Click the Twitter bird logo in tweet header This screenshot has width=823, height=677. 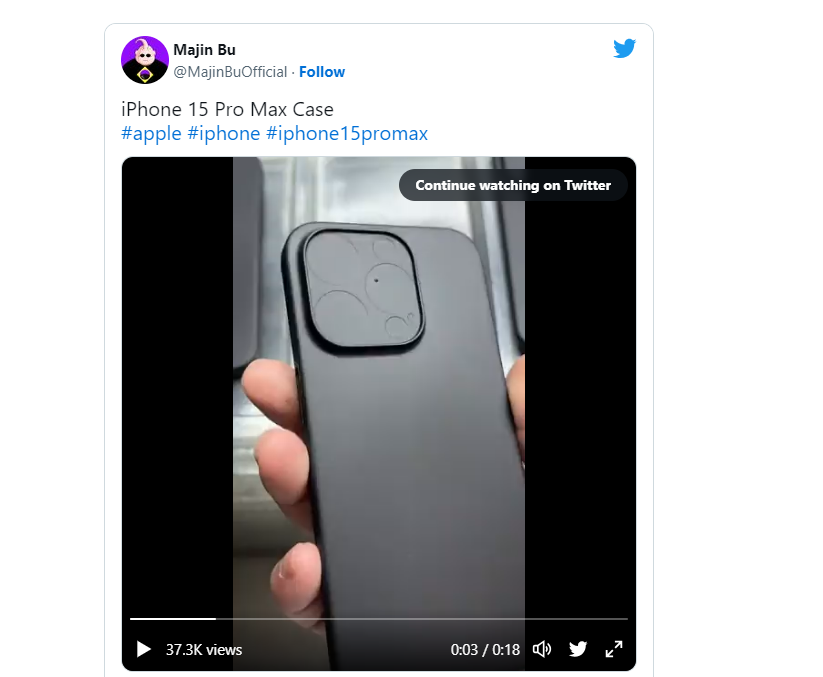624,48
